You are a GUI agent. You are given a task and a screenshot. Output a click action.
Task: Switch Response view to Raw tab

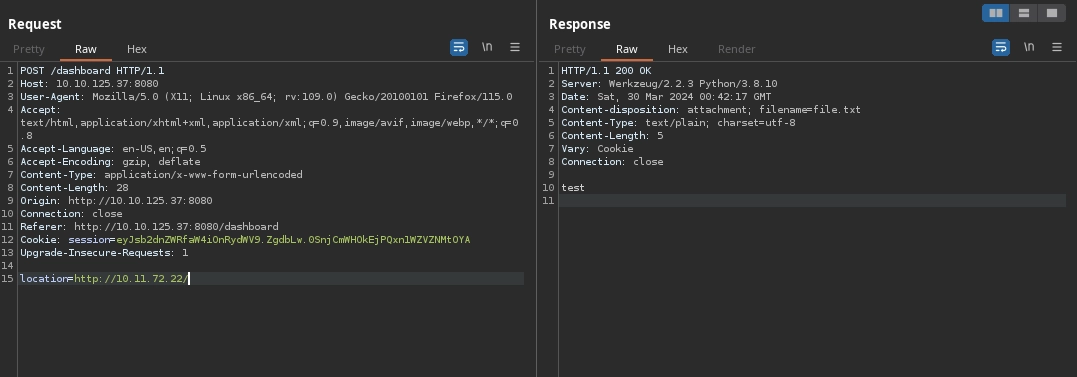(x=626, y=49)
